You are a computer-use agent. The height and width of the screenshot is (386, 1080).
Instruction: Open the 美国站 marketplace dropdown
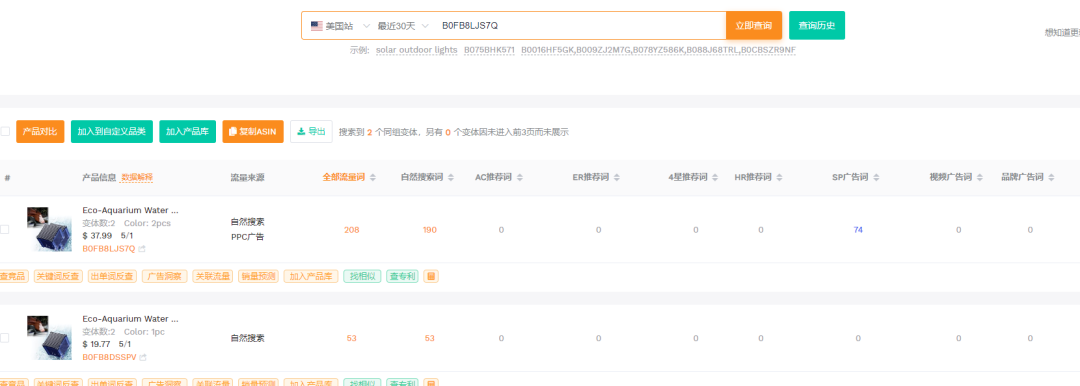(x=340, y=26)
